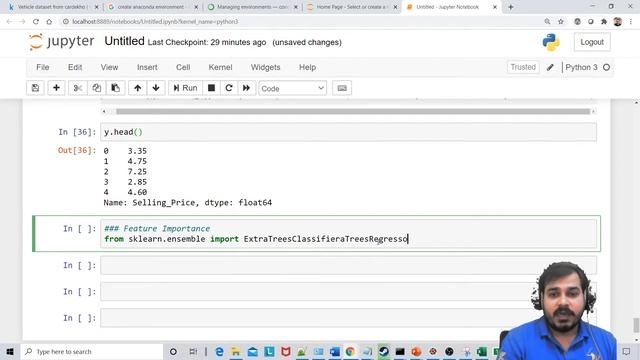The image size is (640, 360).
Task: Click the browser reload button
Action: [x=36, y=22]
